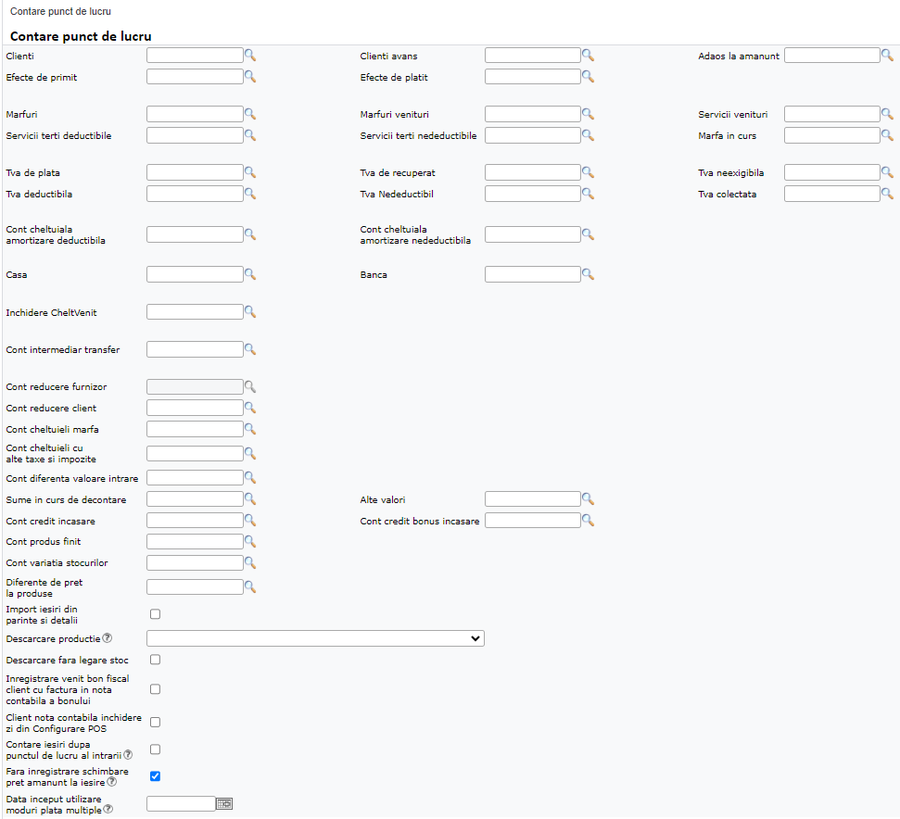900x819 pixels.
Task: Click magnifier beside Adaos la amanunt
Action: point(887,56)
